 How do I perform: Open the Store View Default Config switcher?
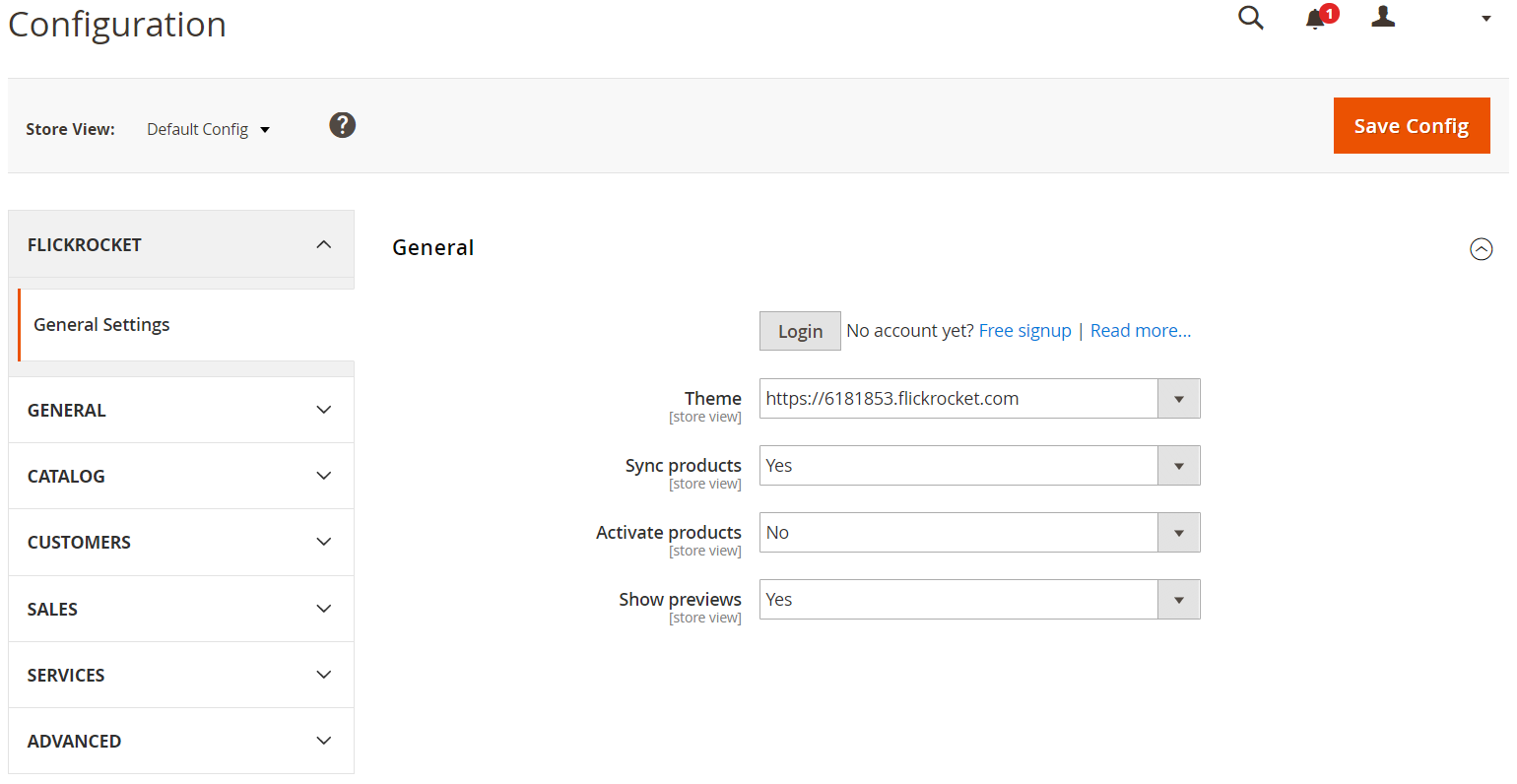tap(208, 130)
